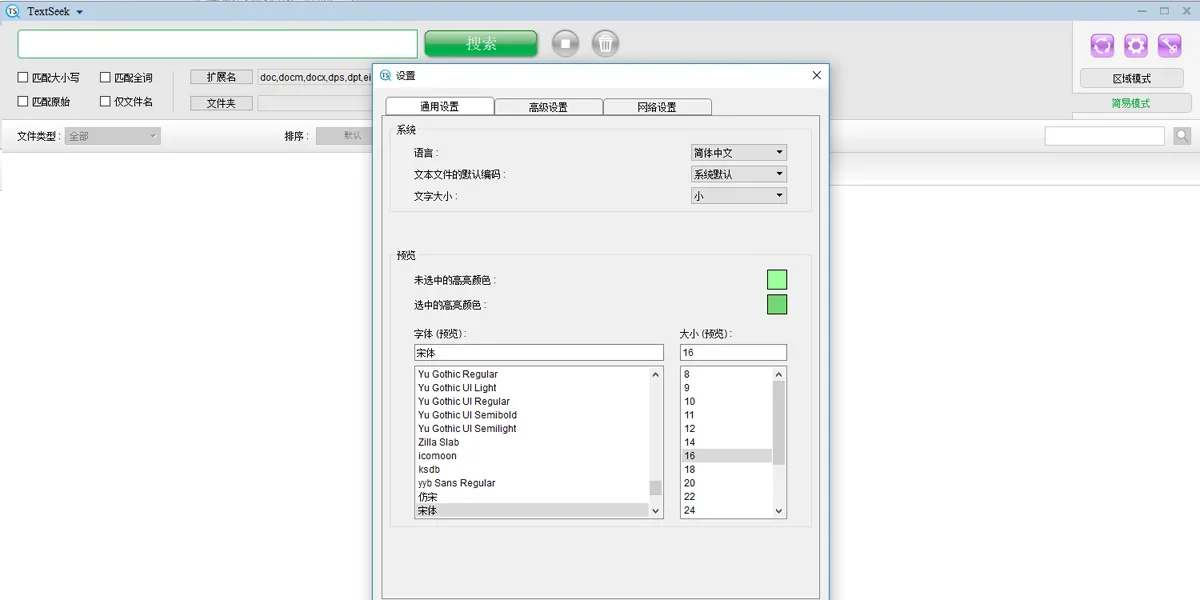Switch to the 高级设置 tab
The width and height of the screenshot is (1200, 600).
tap(548, 107)
